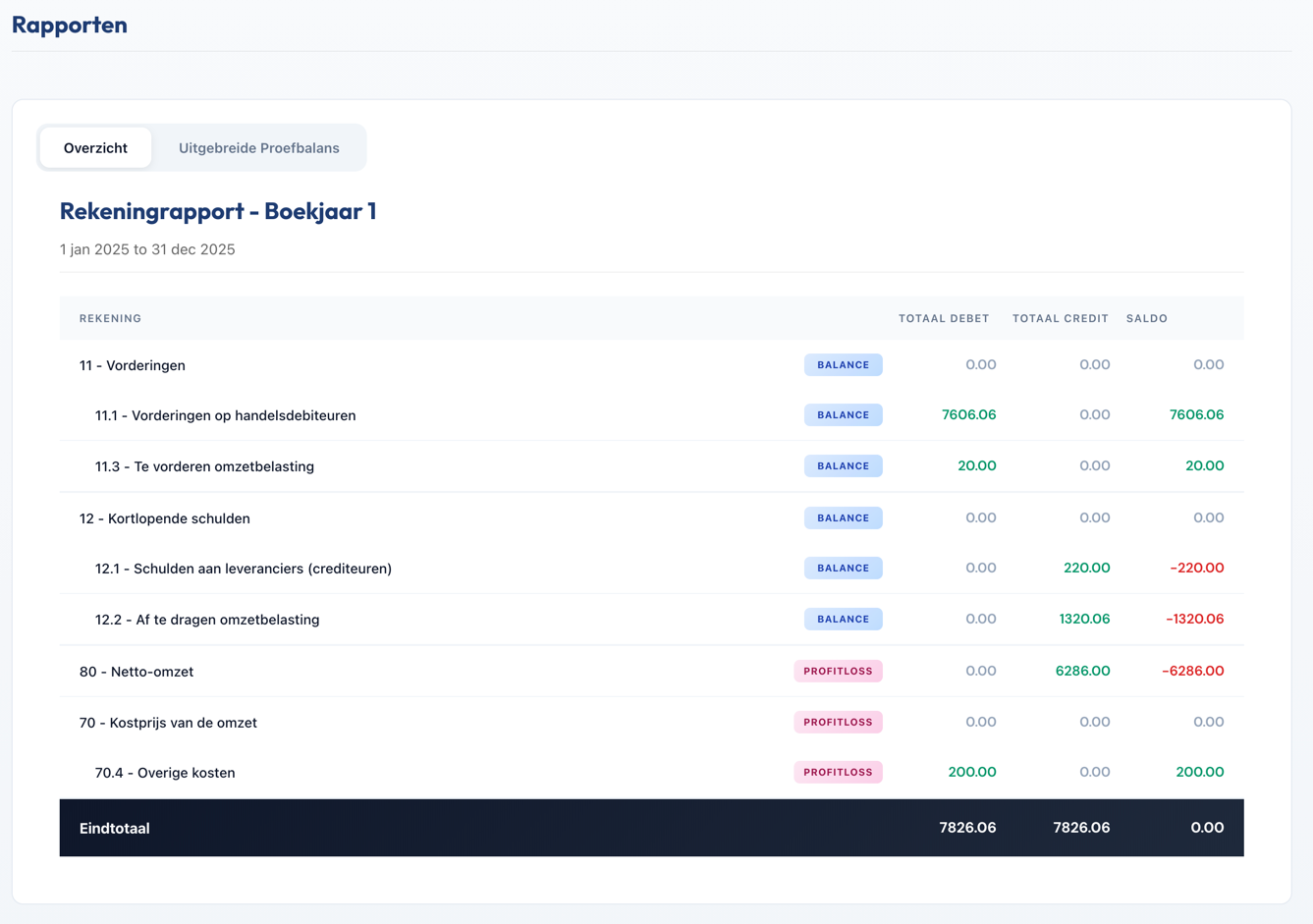Viewport: 1313px width, 924px height.
Task: Open 70 - Kostprijs van de omzet
Action: coord(168,723)
